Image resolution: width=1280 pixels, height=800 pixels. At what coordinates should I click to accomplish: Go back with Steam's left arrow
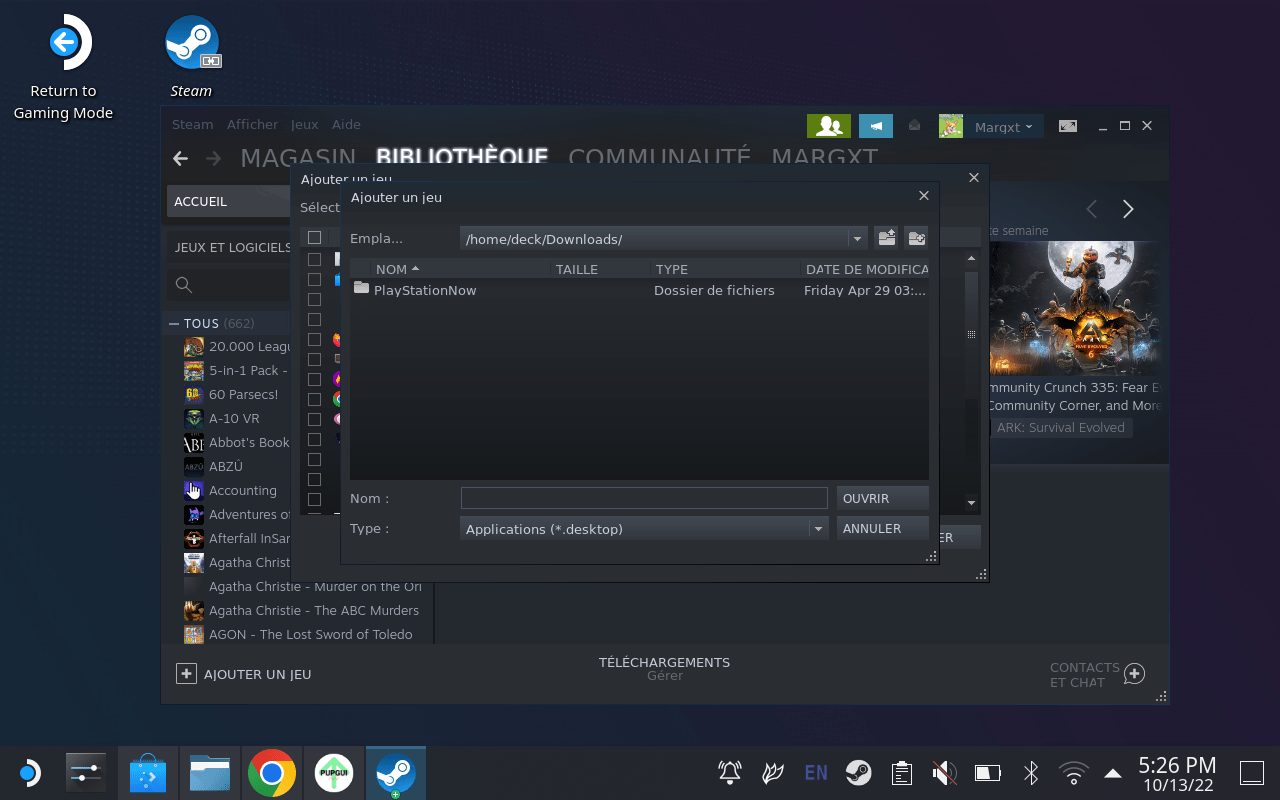(x=180, y=158)
